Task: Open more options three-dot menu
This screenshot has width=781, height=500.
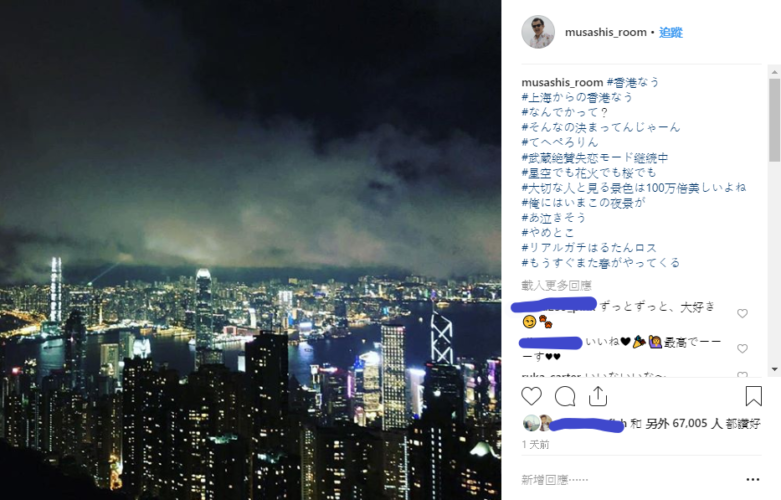Action: click(x=753, y=480)
